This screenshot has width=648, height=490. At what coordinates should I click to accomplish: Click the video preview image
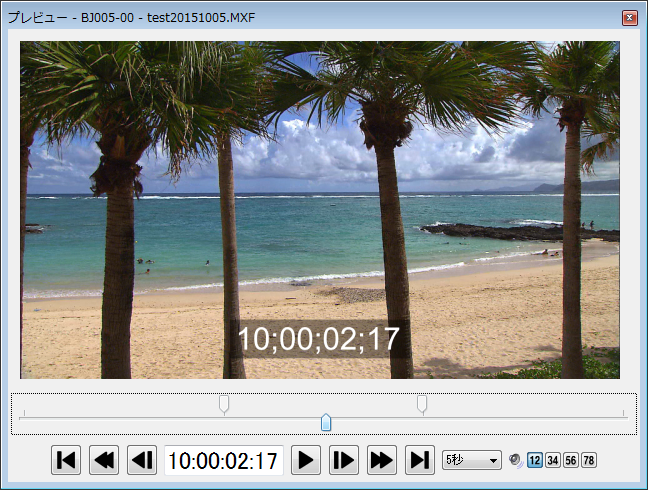pyautogui.click(x=320, y=209)
